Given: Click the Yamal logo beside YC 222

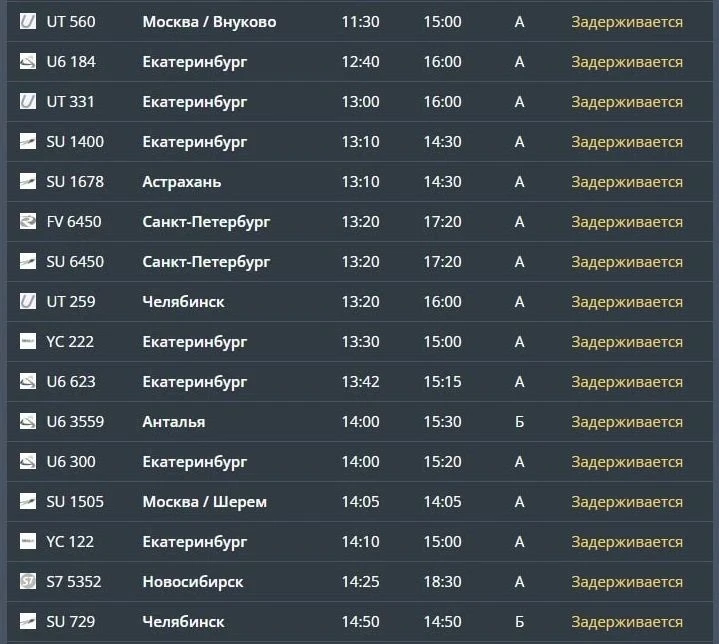Looking at the screenshot, I should (28, 341).
